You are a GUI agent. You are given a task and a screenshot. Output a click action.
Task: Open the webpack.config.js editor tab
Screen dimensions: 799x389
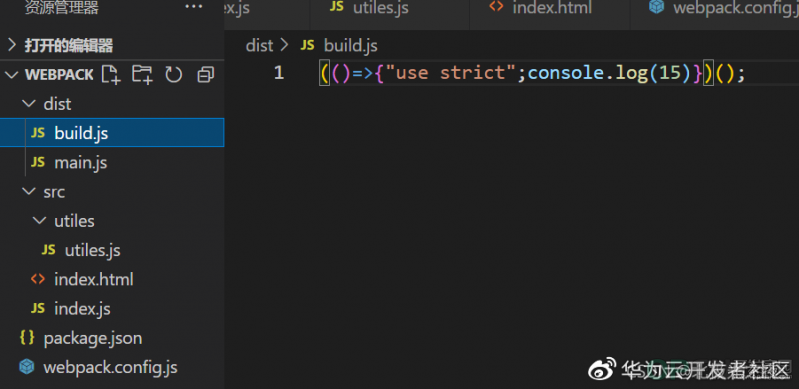(724, 8)
